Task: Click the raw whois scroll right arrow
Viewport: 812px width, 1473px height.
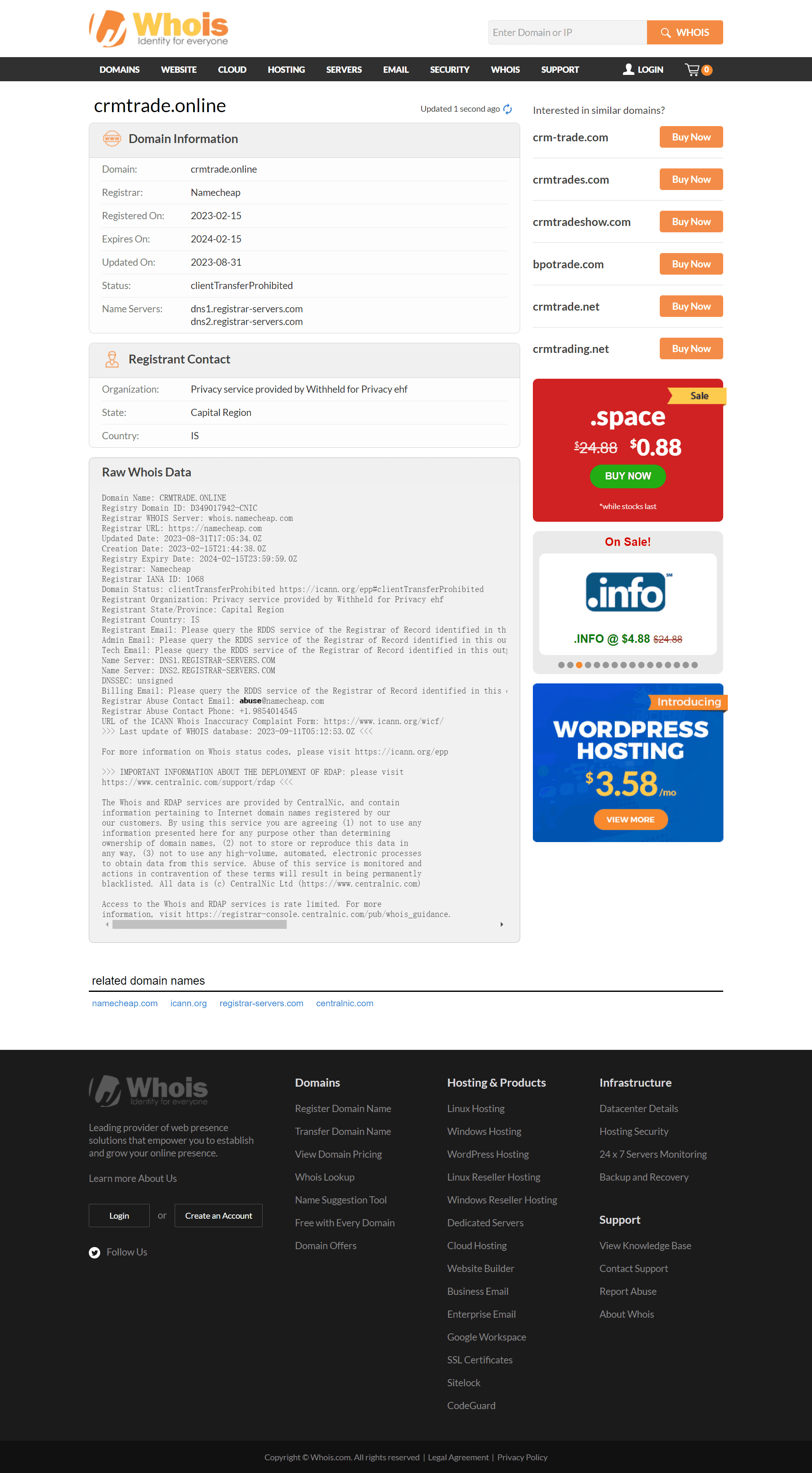Action: (502, 925)
